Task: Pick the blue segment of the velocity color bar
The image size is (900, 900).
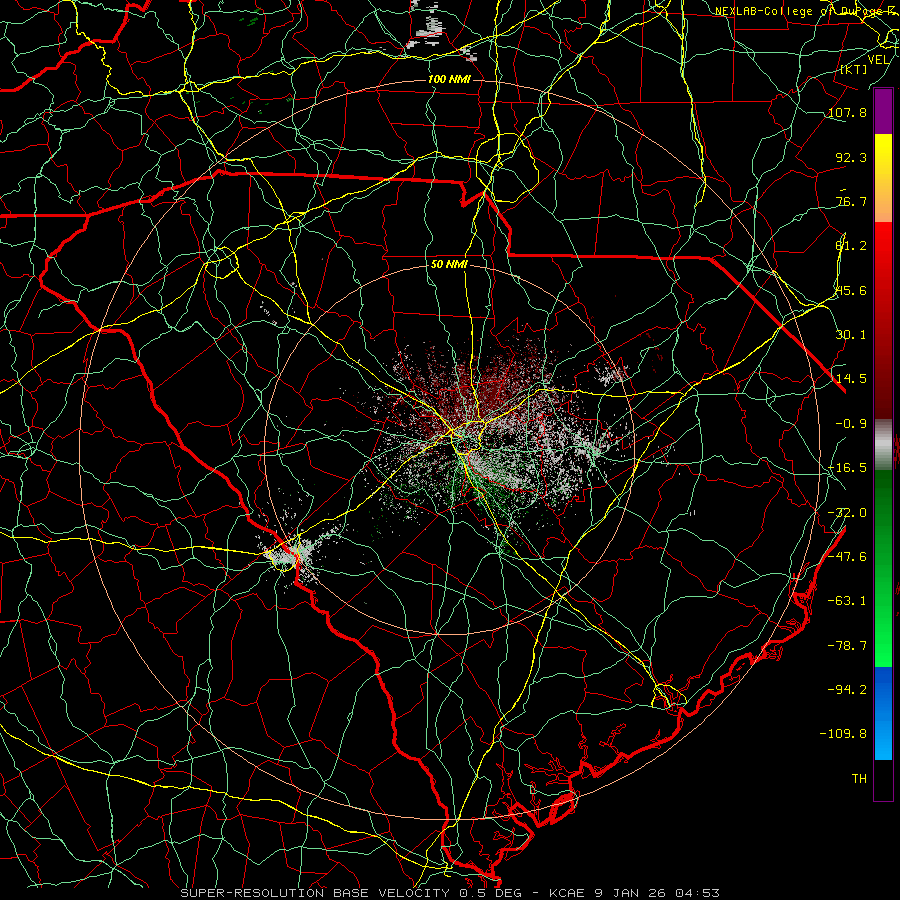Action: (x=883, y=713)
